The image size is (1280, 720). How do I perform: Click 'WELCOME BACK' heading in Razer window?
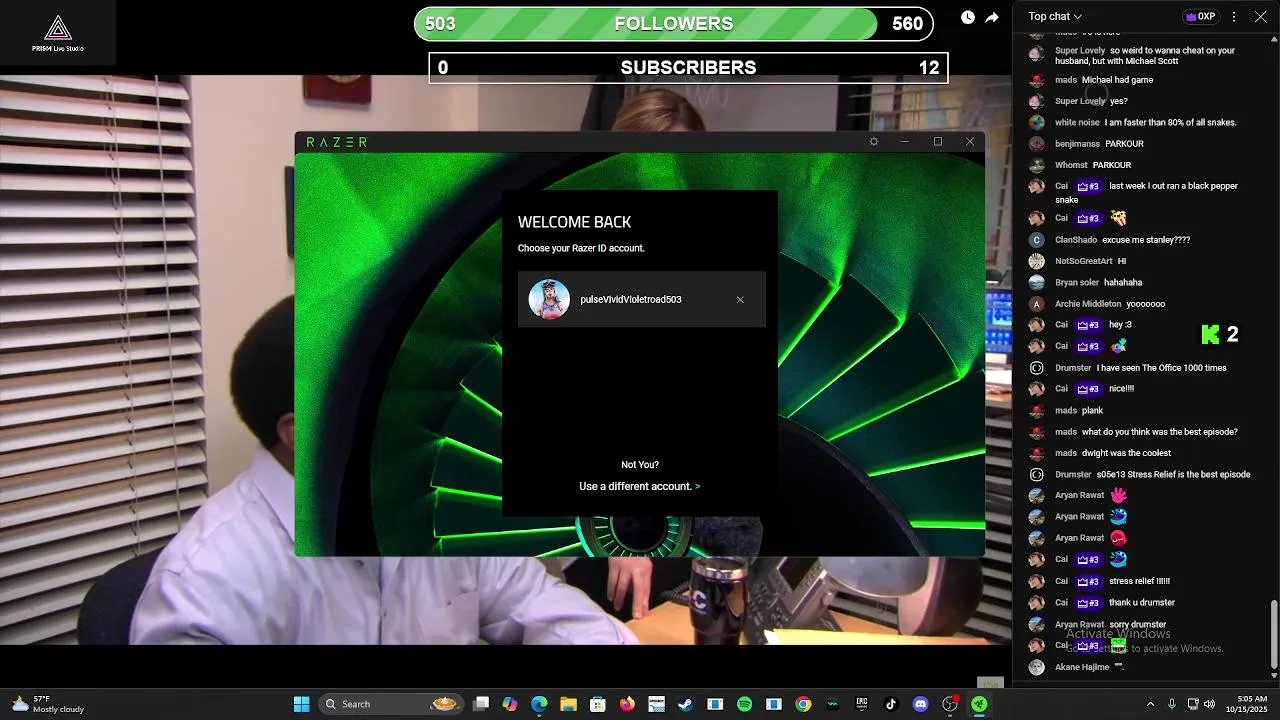(x=574, y=222)
